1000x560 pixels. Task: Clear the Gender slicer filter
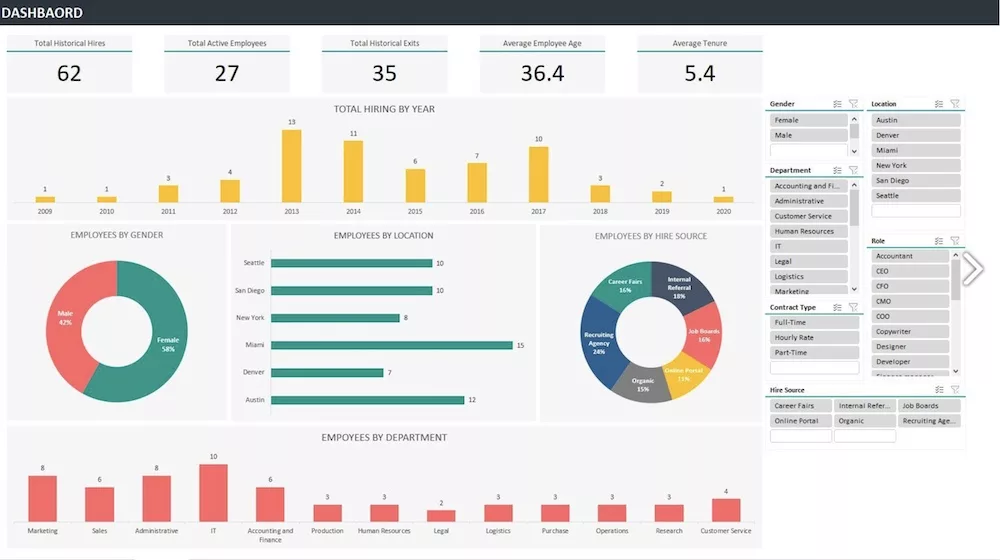(x=853, y=104)
